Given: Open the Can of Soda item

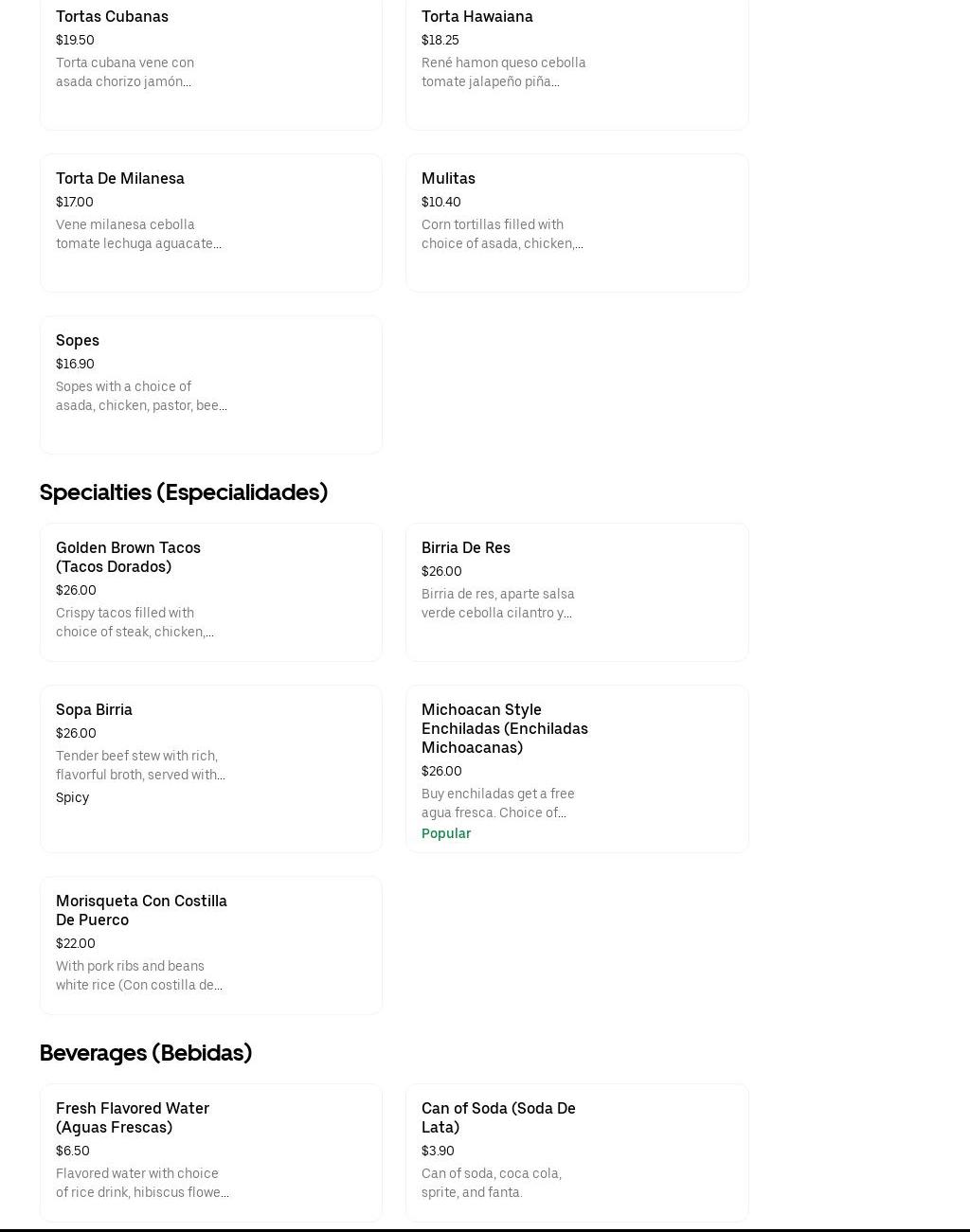Looking at the screenshot, I should click(576, 1152).
